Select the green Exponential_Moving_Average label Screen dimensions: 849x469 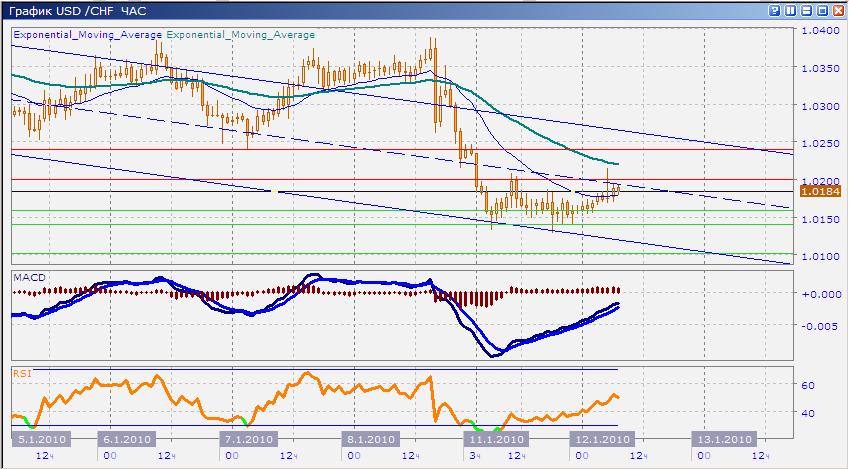tap(241, 34)
